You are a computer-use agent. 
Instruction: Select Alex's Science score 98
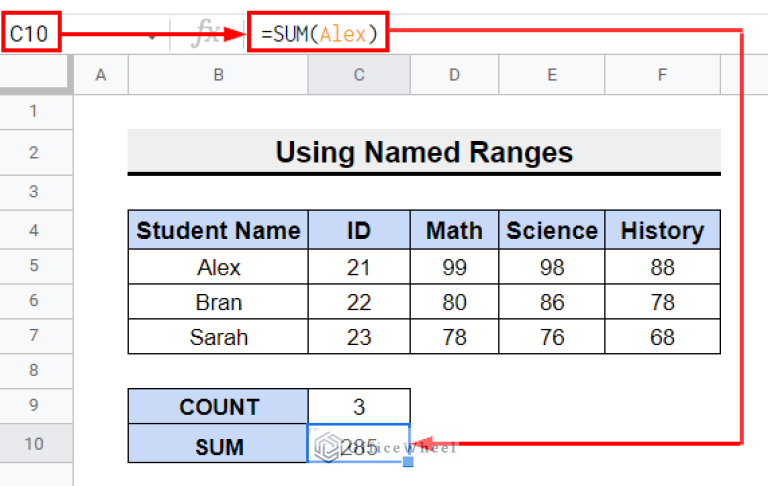click(x=552, y=267)
